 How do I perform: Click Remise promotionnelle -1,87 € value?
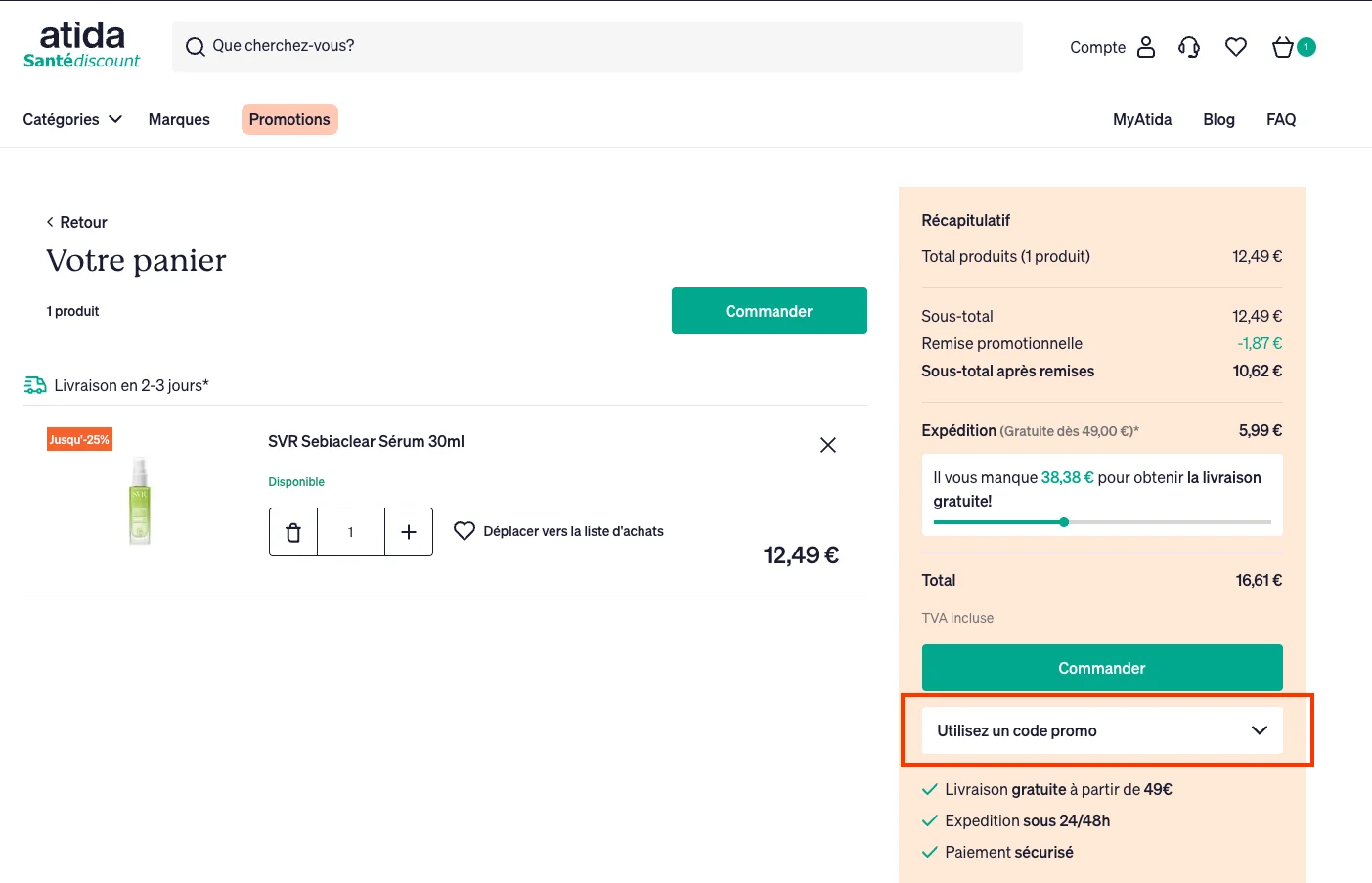[1260, 343]
